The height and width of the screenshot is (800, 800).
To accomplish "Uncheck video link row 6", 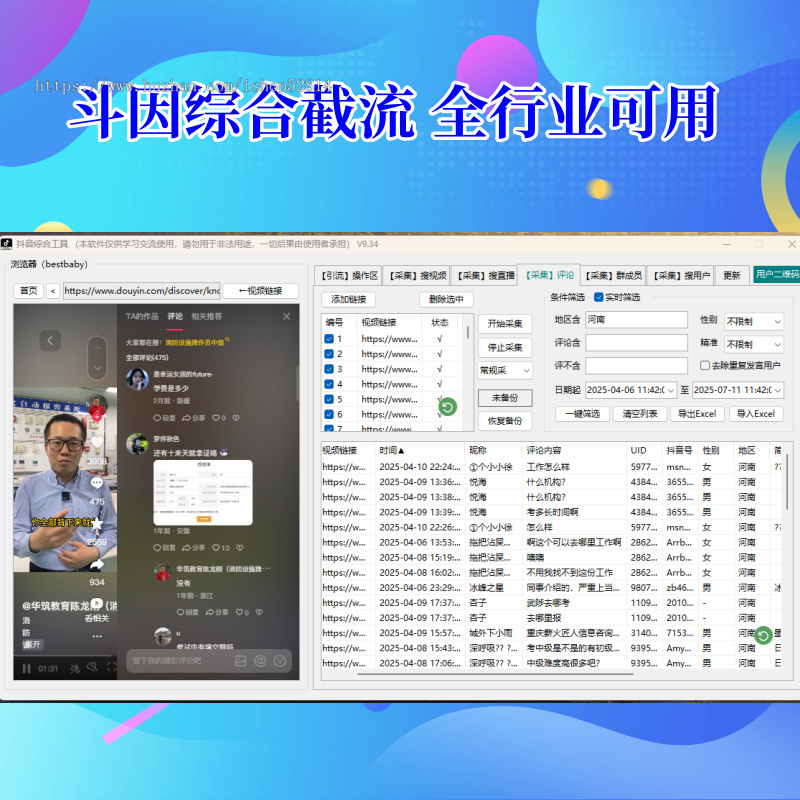I will (329, 414).
